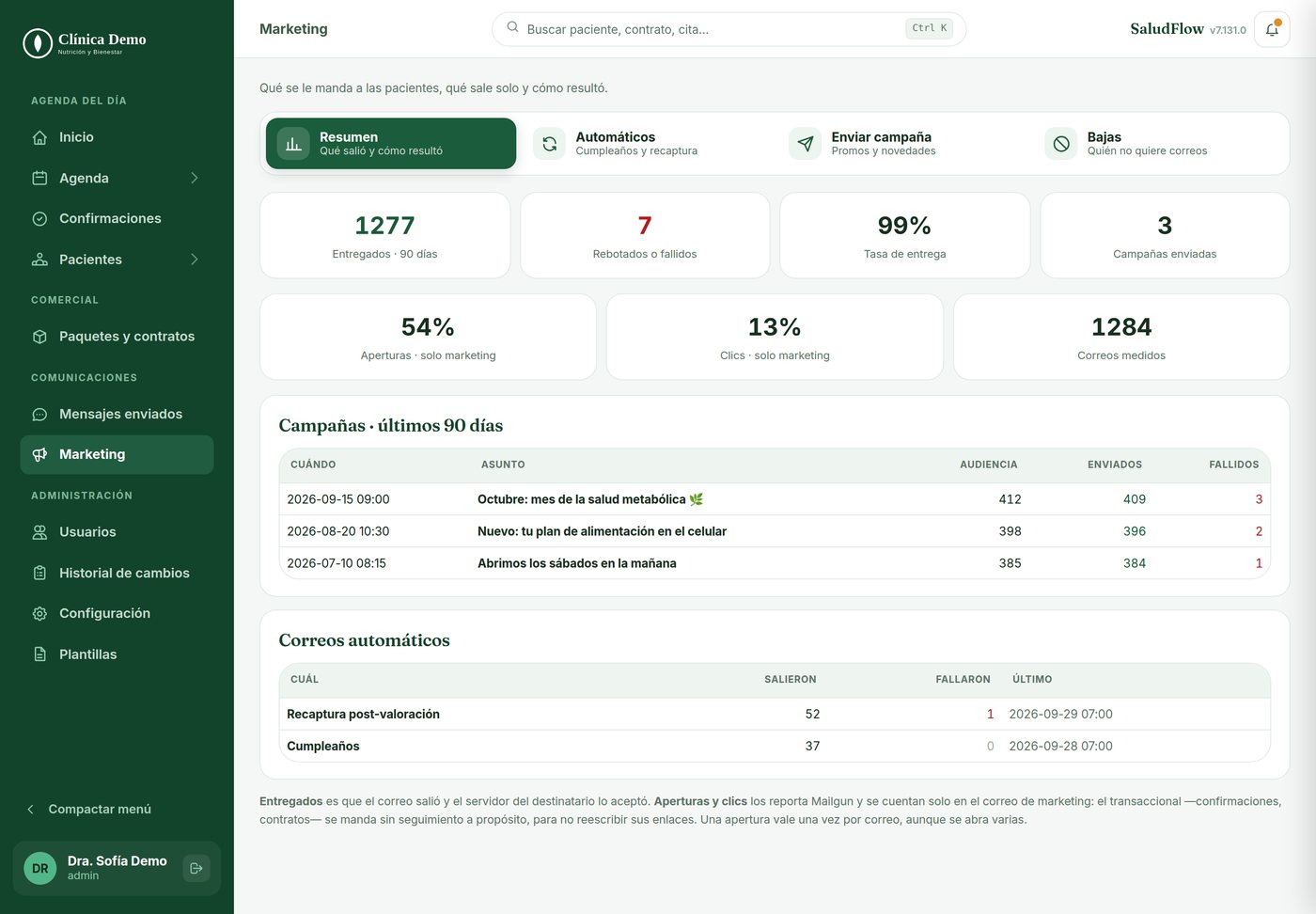
Task: Click the Bajas prohibition icon
Action: (x=1061, y=144)
